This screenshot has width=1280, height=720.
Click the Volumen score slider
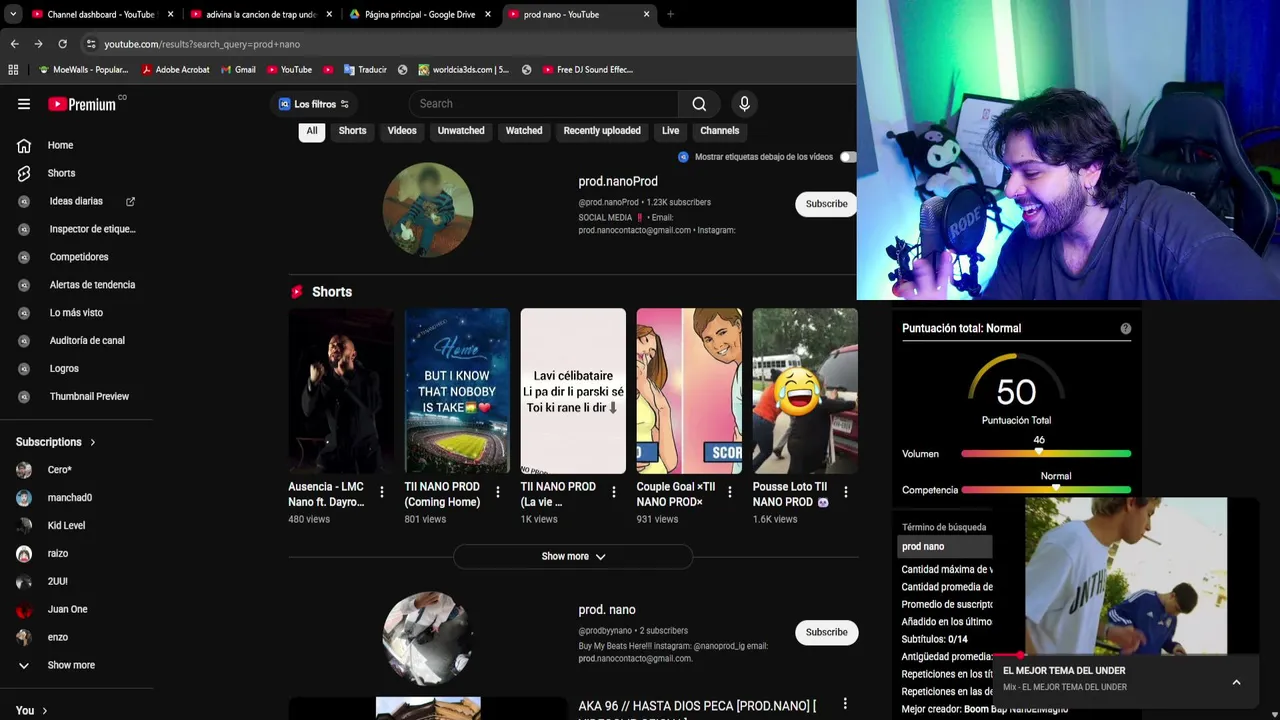[x=1046, y=454]
